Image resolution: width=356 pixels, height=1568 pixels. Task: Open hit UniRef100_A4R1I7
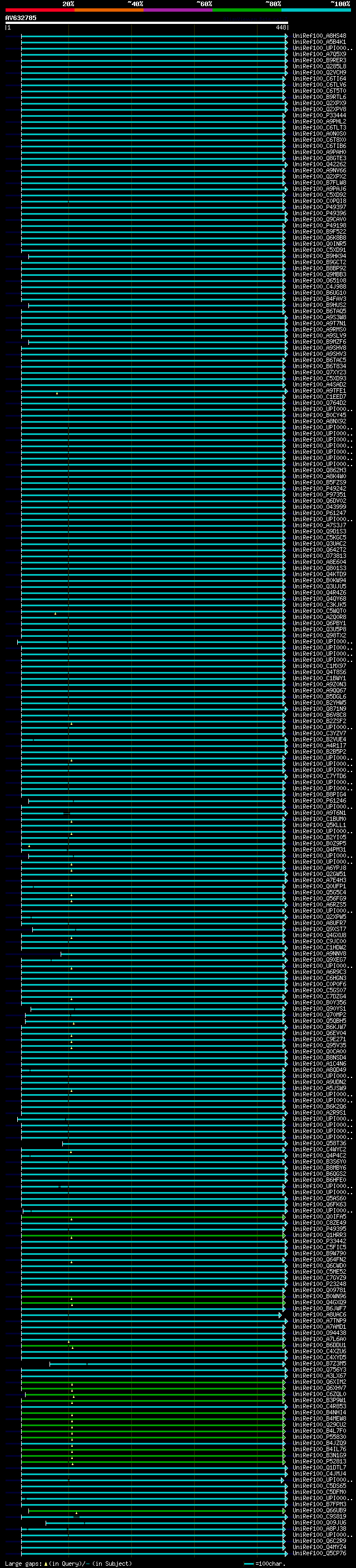point(319,746)
